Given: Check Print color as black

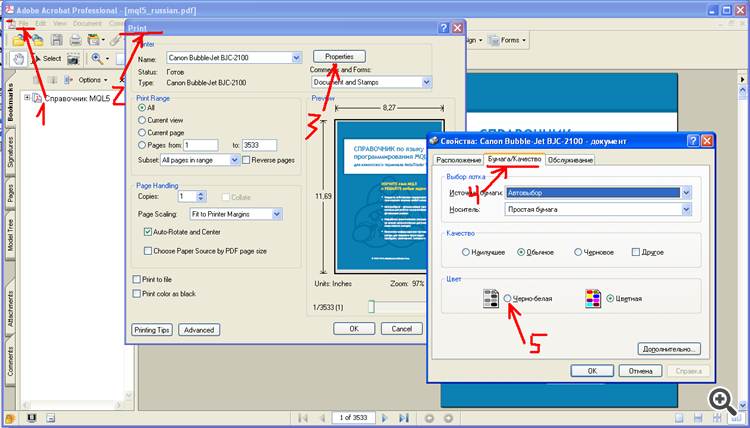Looking at the screenshot, I should (x=137, y=294).
